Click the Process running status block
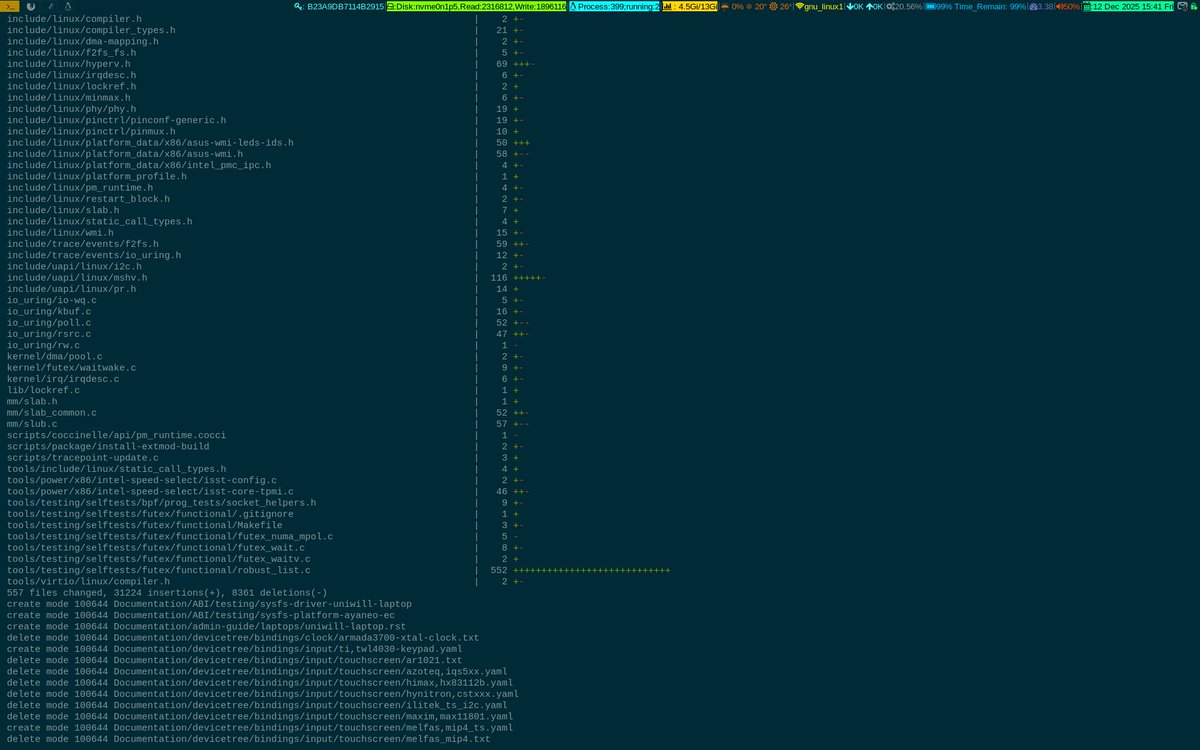 (x=615, y=6)
